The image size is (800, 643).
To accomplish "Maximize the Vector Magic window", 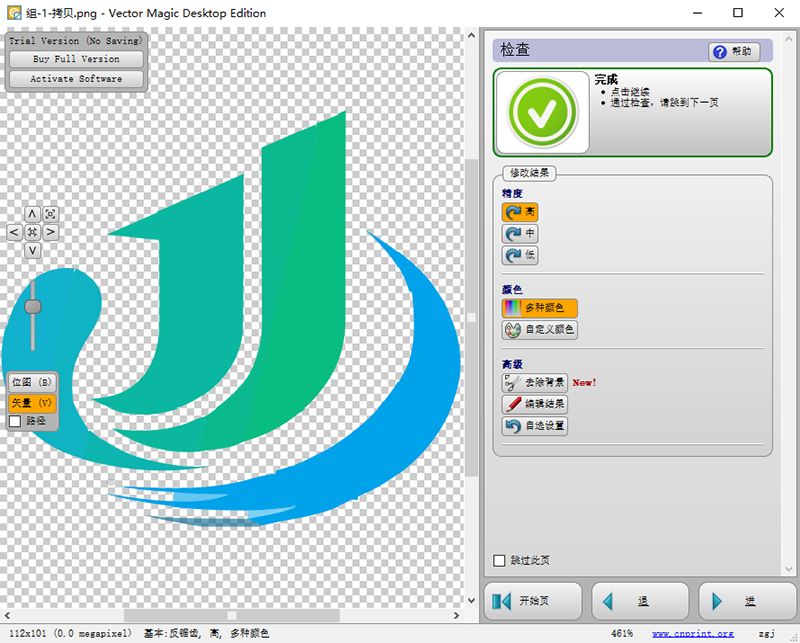I will click(x=738, y=13).
